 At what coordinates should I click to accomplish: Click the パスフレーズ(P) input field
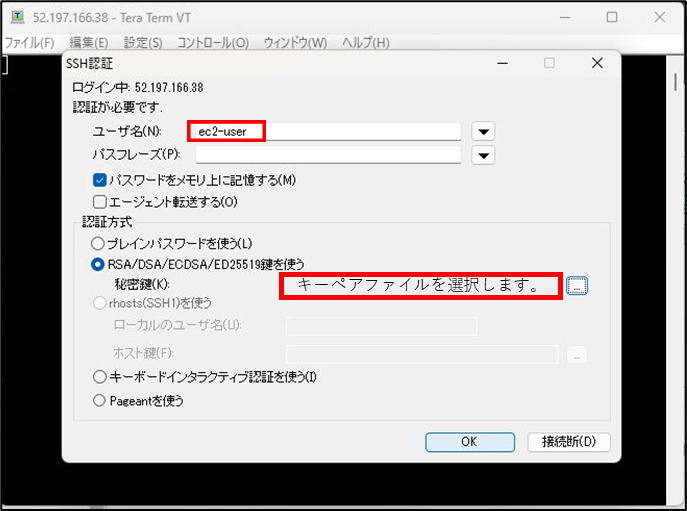328,155
